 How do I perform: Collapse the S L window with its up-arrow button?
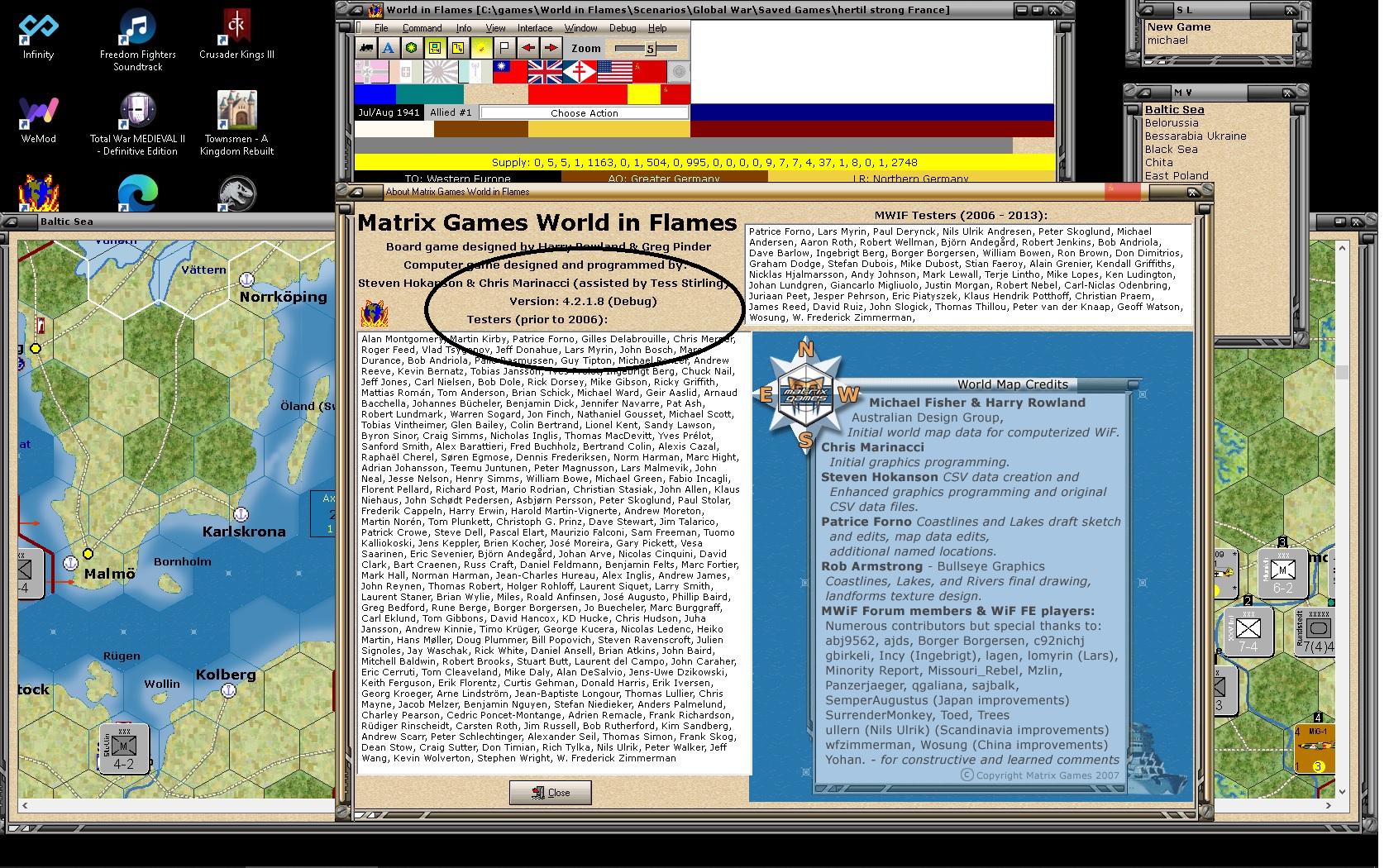point(1145,10)
